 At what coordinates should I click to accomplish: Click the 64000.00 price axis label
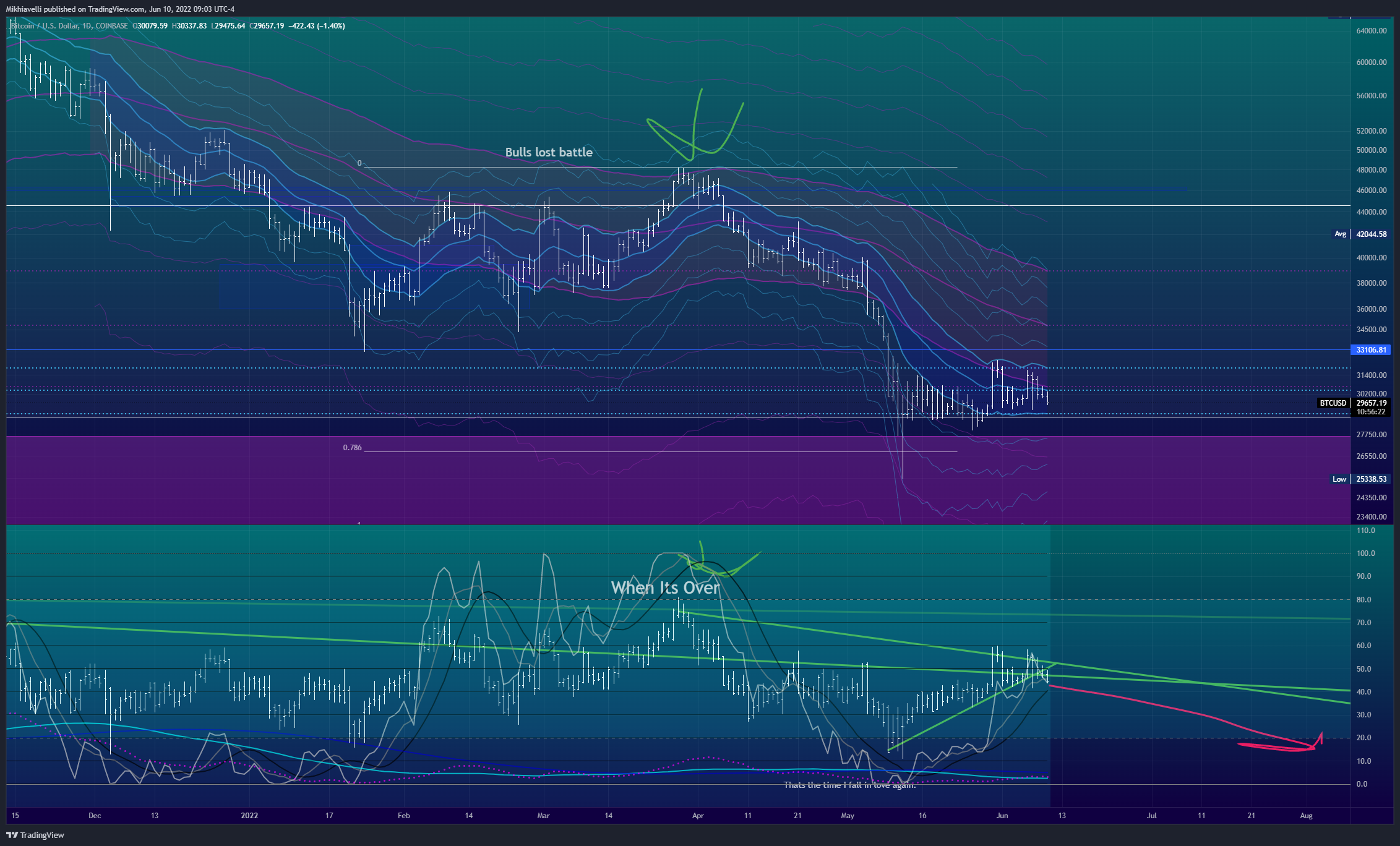pyautogui.click(x=1371, y=31)
